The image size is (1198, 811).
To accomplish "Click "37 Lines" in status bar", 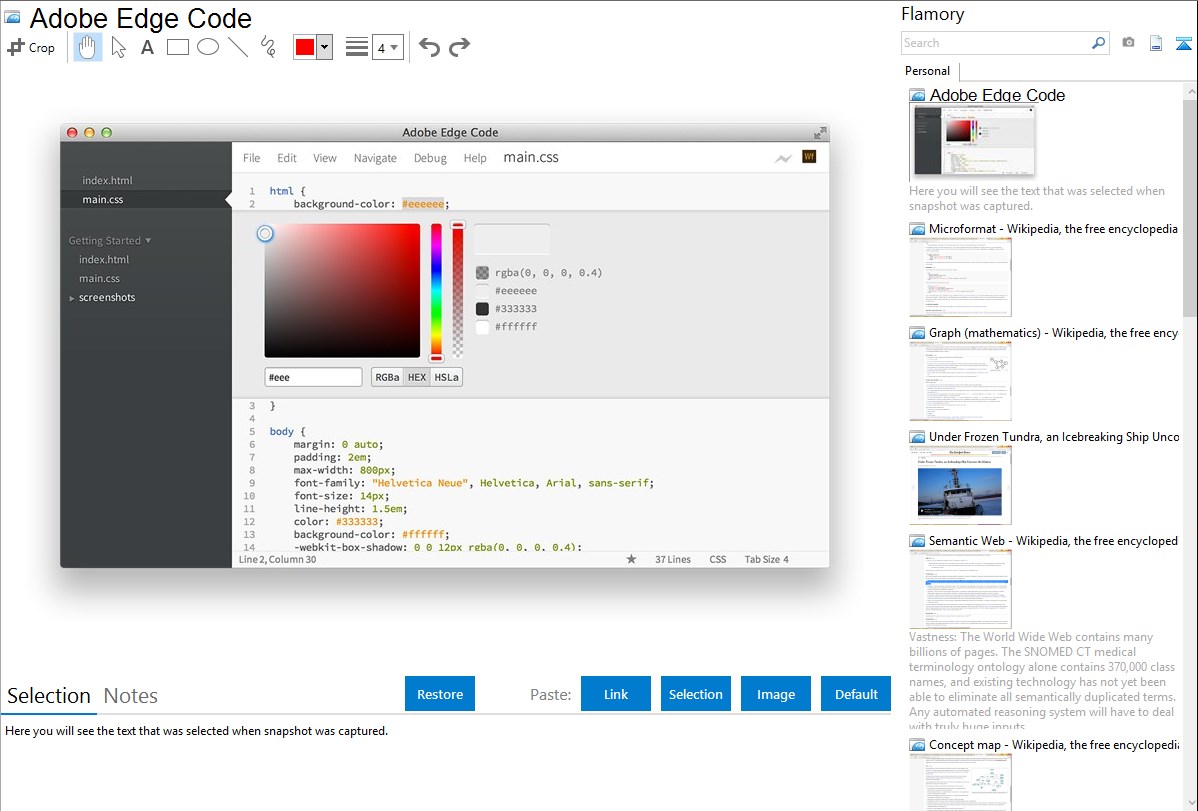I will 672,560.
